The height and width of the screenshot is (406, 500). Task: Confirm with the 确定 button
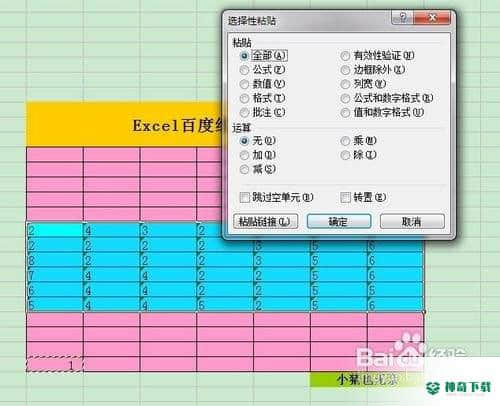pos(339,222)
